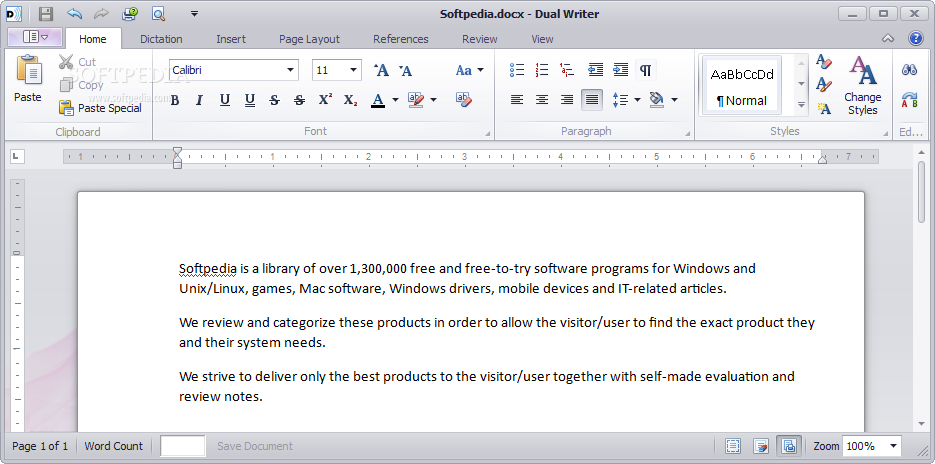Start a multilevel list

tap(567, 70)
